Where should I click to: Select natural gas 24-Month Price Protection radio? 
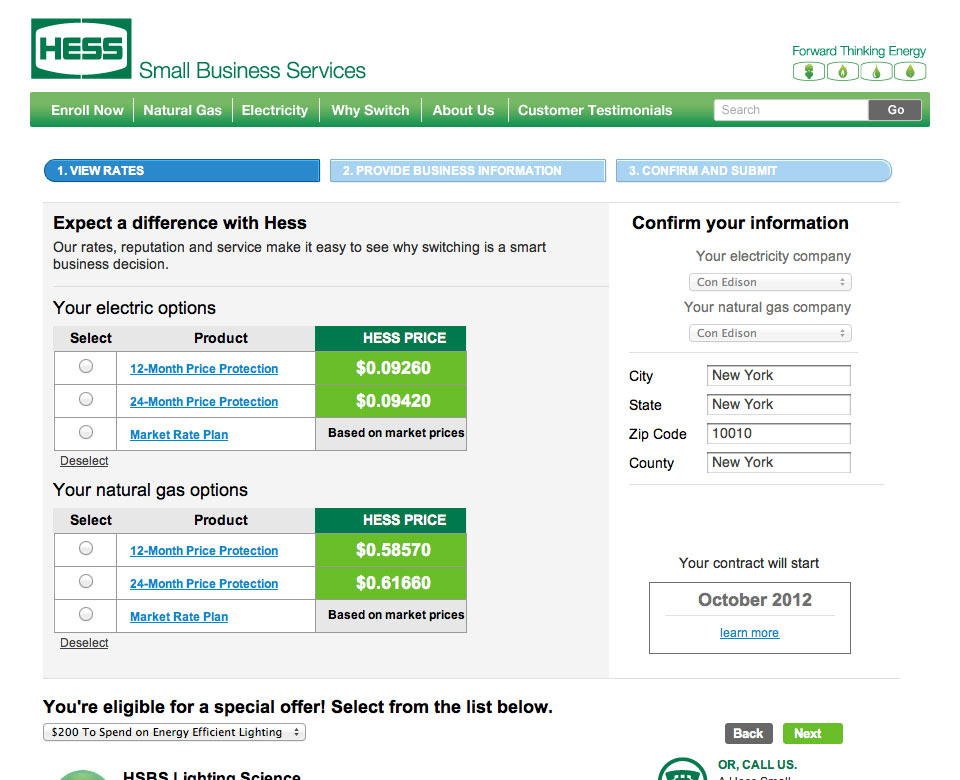click(86, 581)
